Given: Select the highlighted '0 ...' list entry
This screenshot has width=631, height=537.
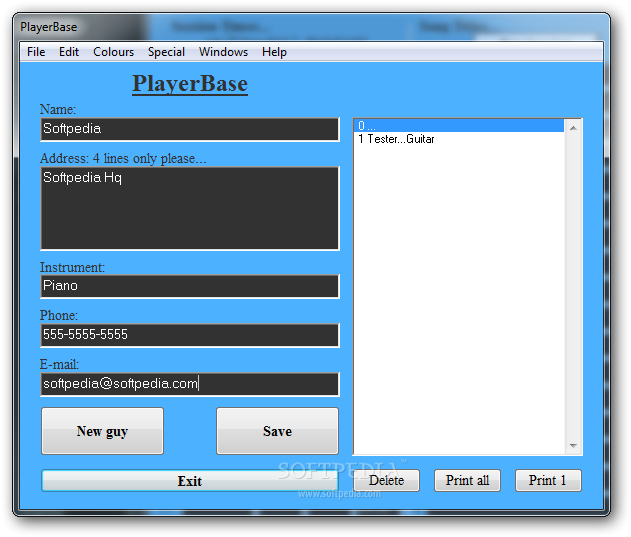Looking at the screenshot, I should pos(459,126).
